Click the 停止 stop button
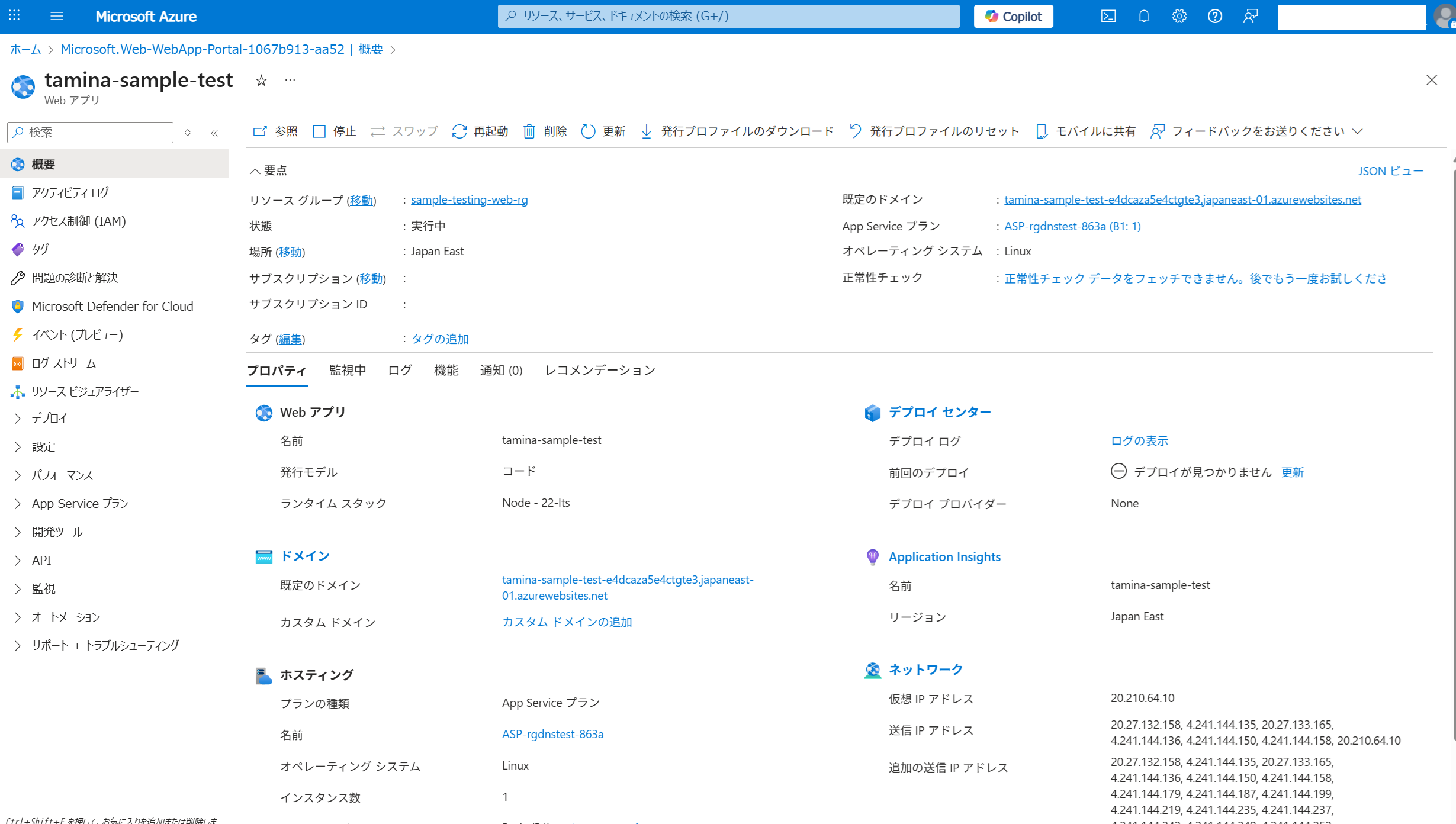1456x824 pixels. pyautogui.click(x=335, y=131)
